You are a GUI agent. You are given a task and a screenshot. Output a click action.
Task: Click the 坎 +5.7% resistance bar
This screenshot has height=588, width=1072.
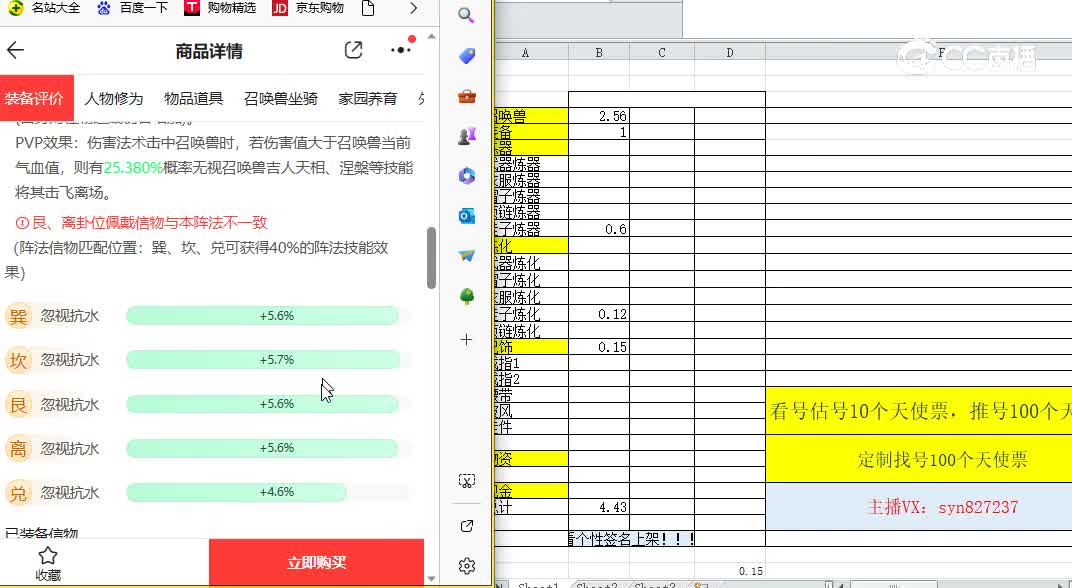pos(262,360)
